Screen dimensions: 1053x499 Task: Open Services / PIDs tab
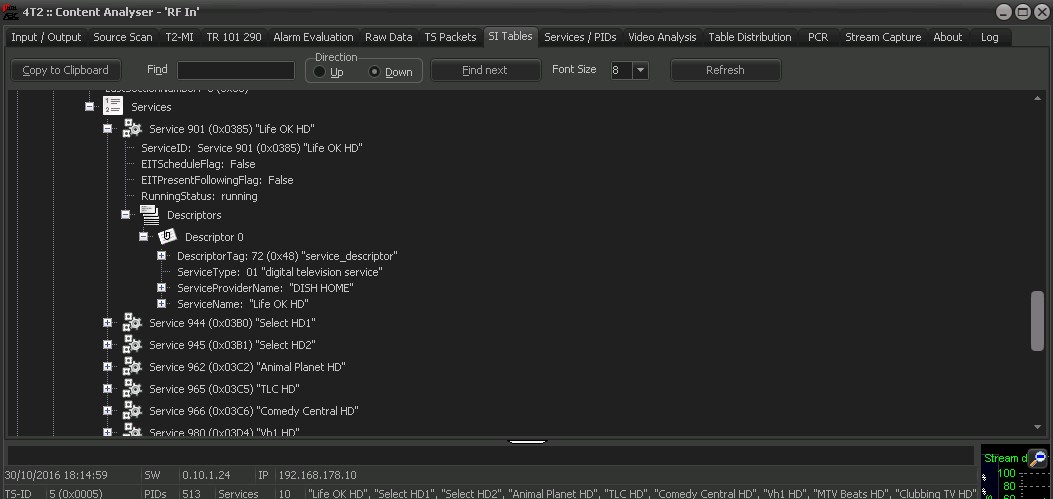tap(582, 38)
